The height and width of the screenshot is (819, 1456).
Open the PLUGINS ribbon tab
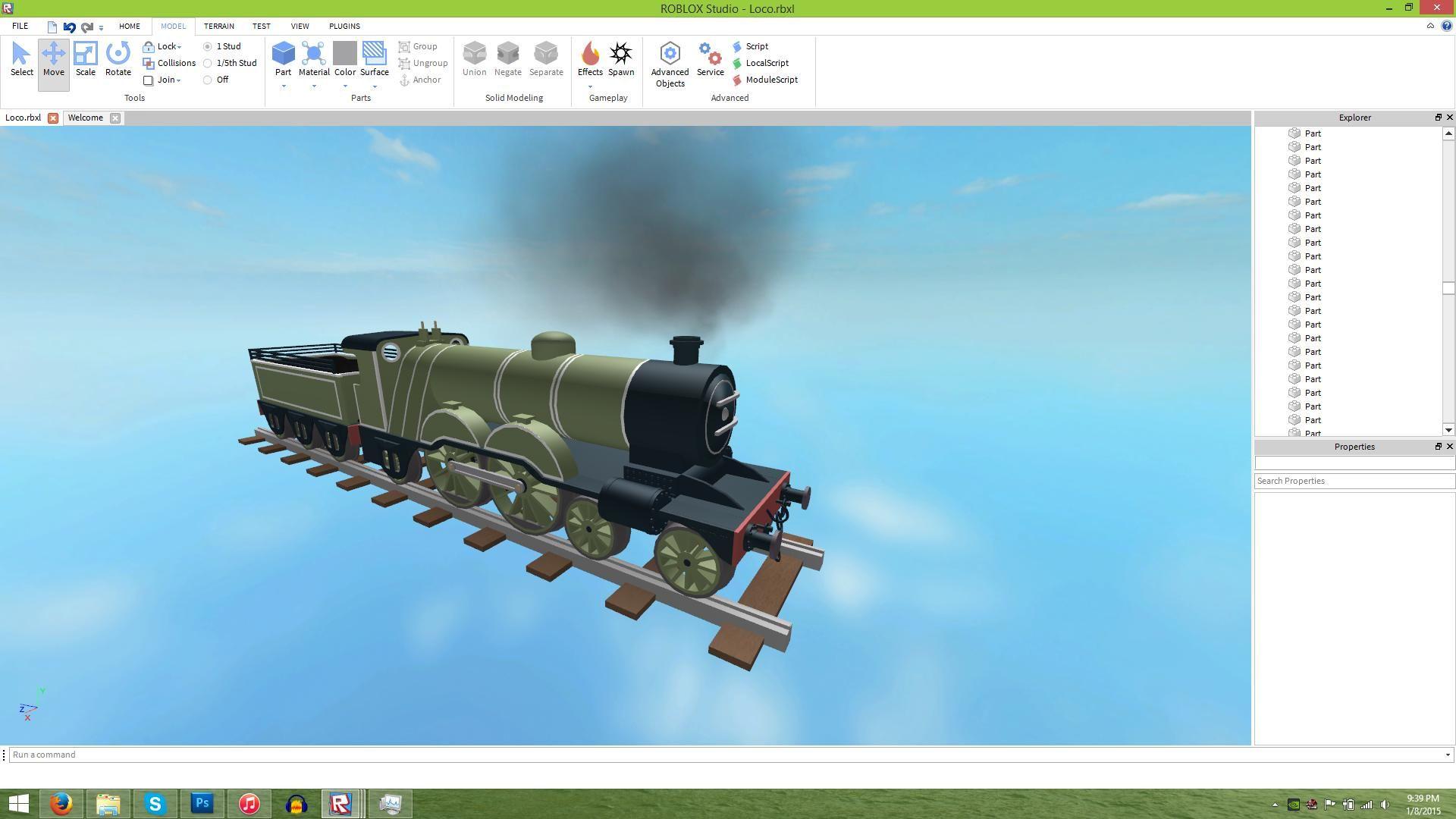coord(344,26)
